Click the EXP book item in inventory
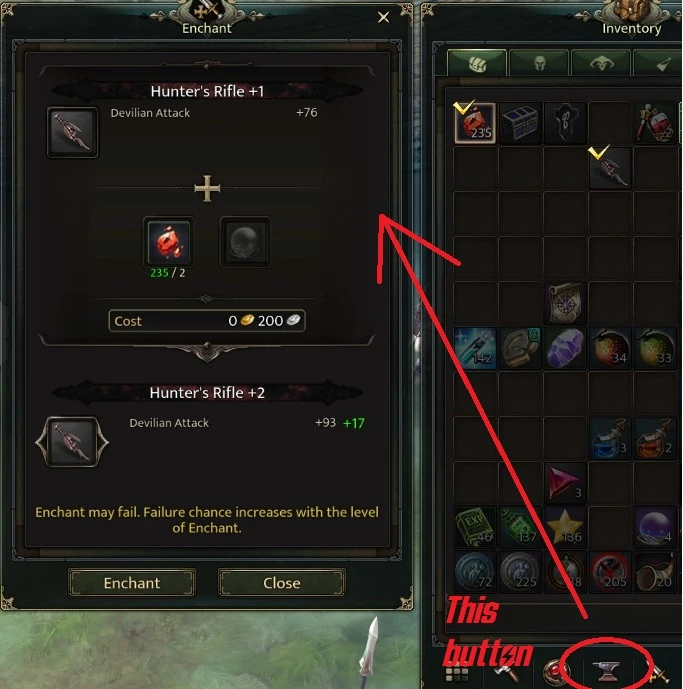The height and width of the screenshot is (689, 683). tap(475, 526)
